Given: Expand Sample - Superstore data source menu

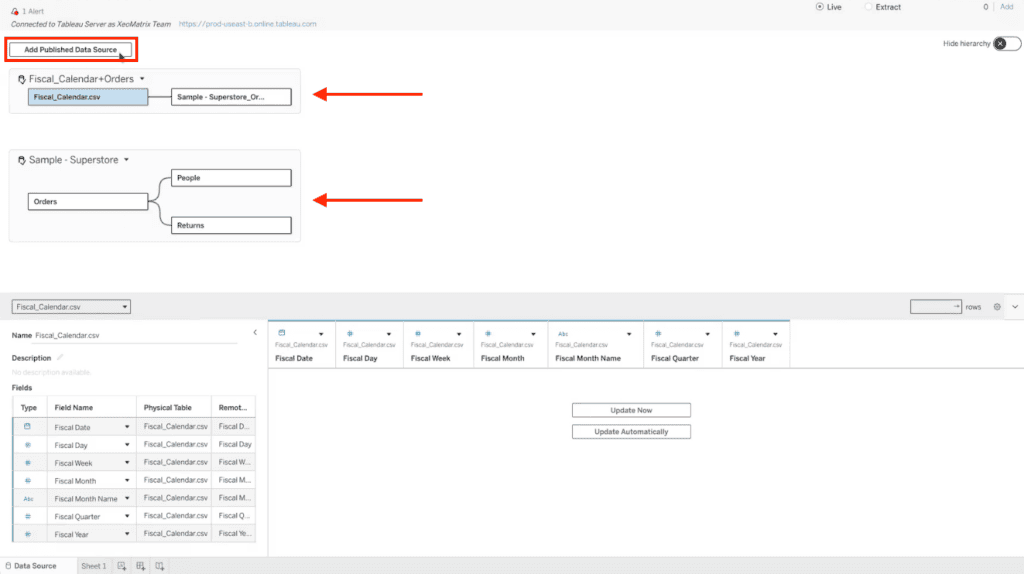Looking at the screenshot, I should 127,159.
